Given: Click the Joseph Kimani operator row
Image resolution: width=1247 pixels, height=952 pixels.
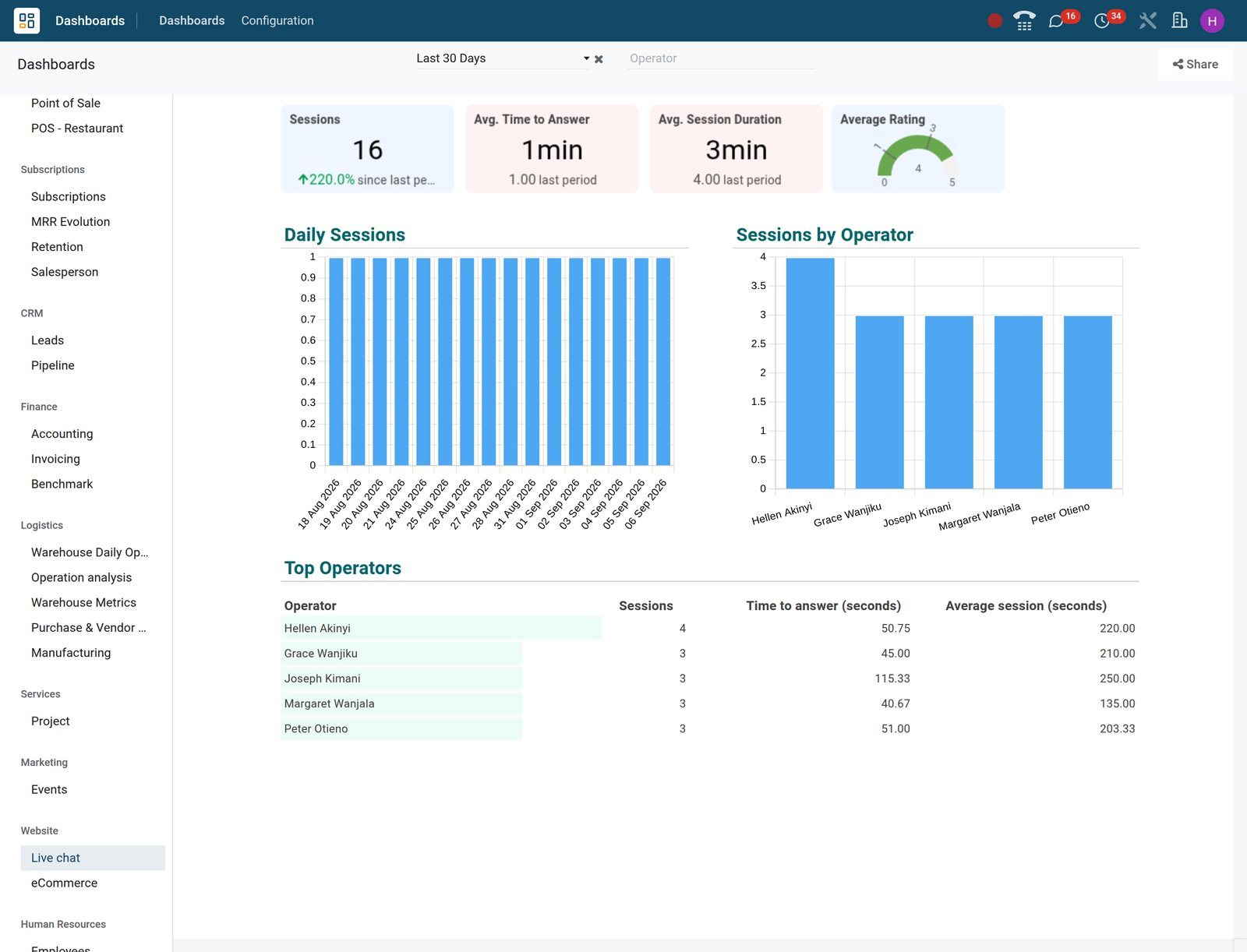Looking at the screenshot, I should [x=709, y=679].
